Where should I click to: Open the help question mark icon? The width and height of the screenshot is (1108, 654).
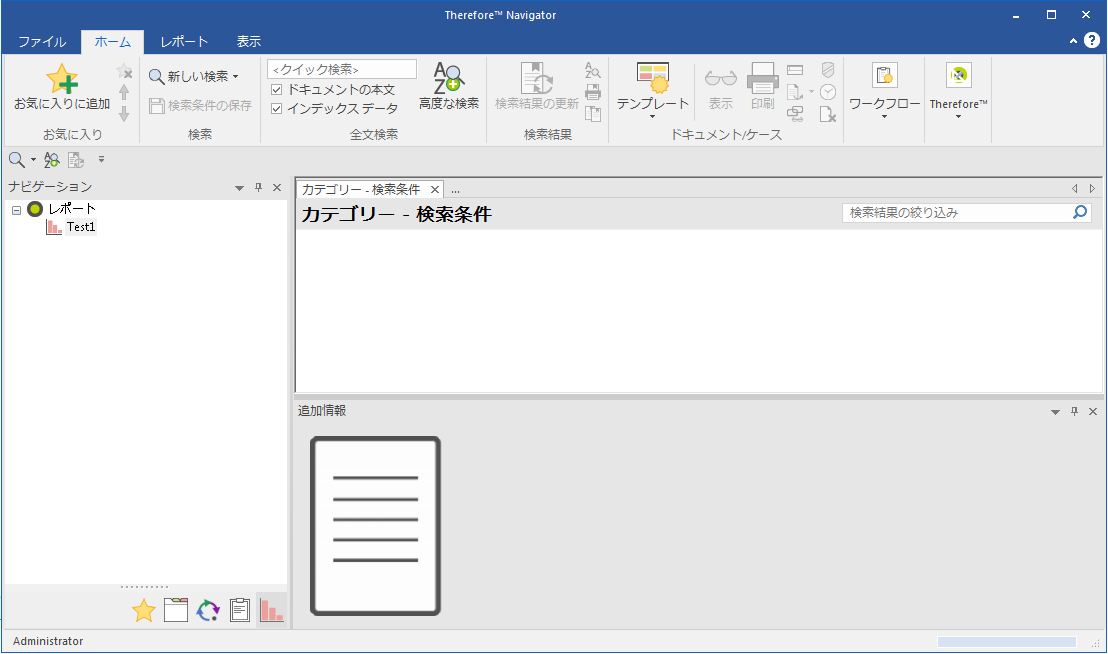1092,40
